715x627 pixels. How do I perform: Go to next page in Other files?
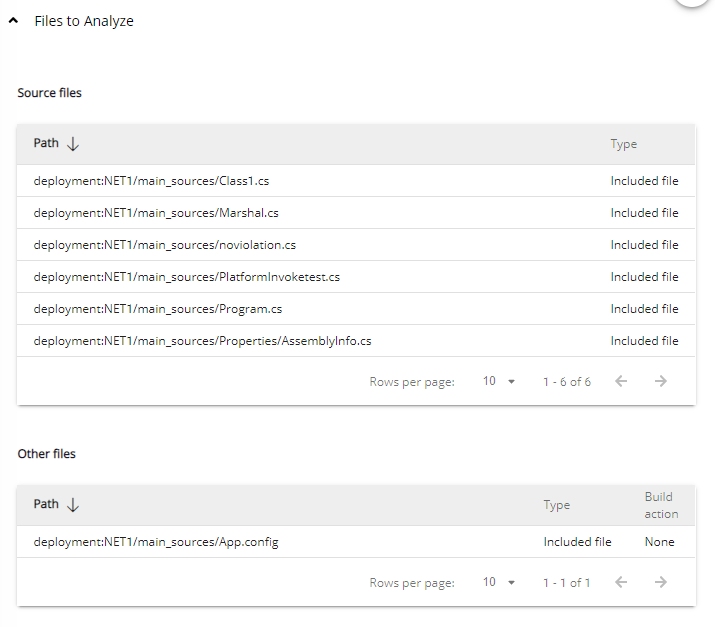pos(660,582)
